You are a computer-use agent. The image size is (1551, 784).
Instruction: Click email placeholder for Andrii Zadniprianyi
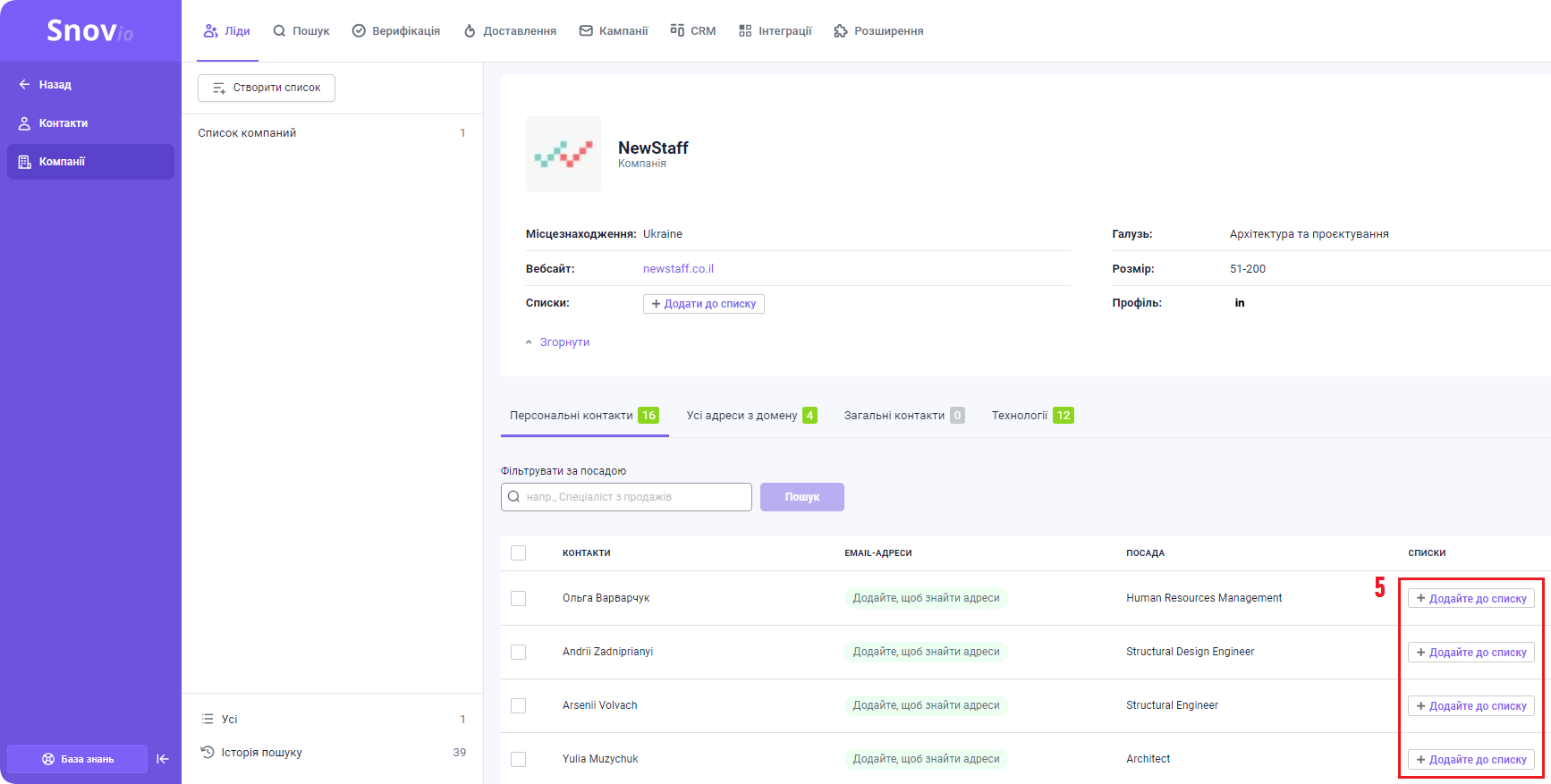926,652
